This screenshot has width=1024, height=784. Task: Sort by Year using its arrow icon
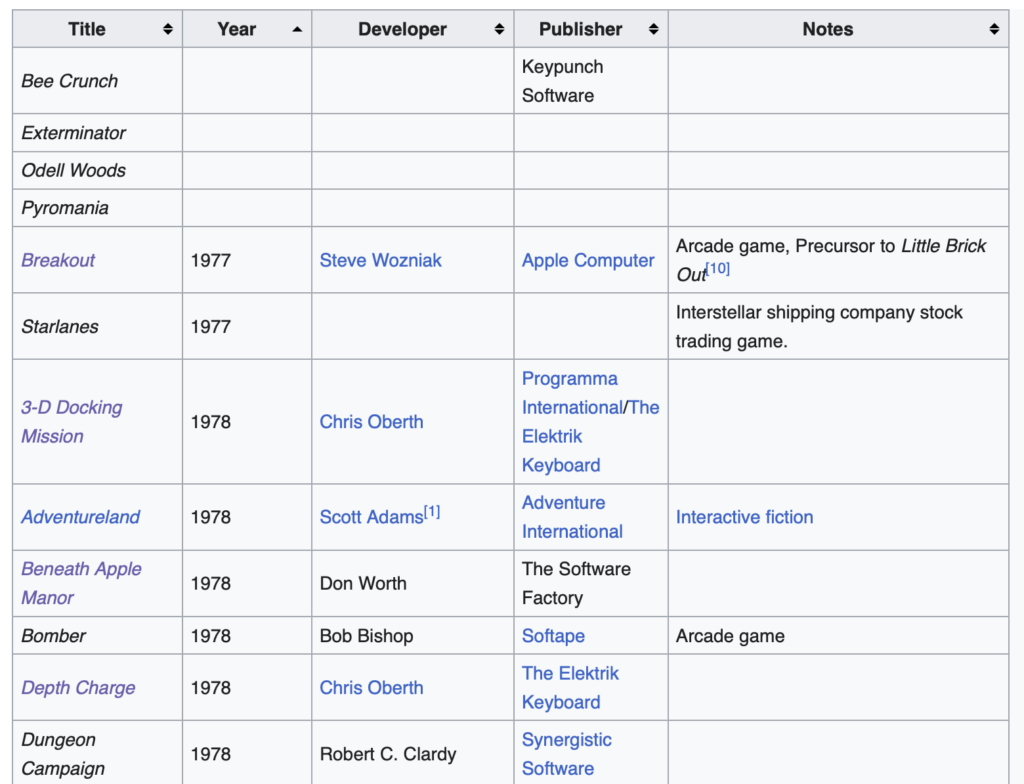(x=297, y=29)
